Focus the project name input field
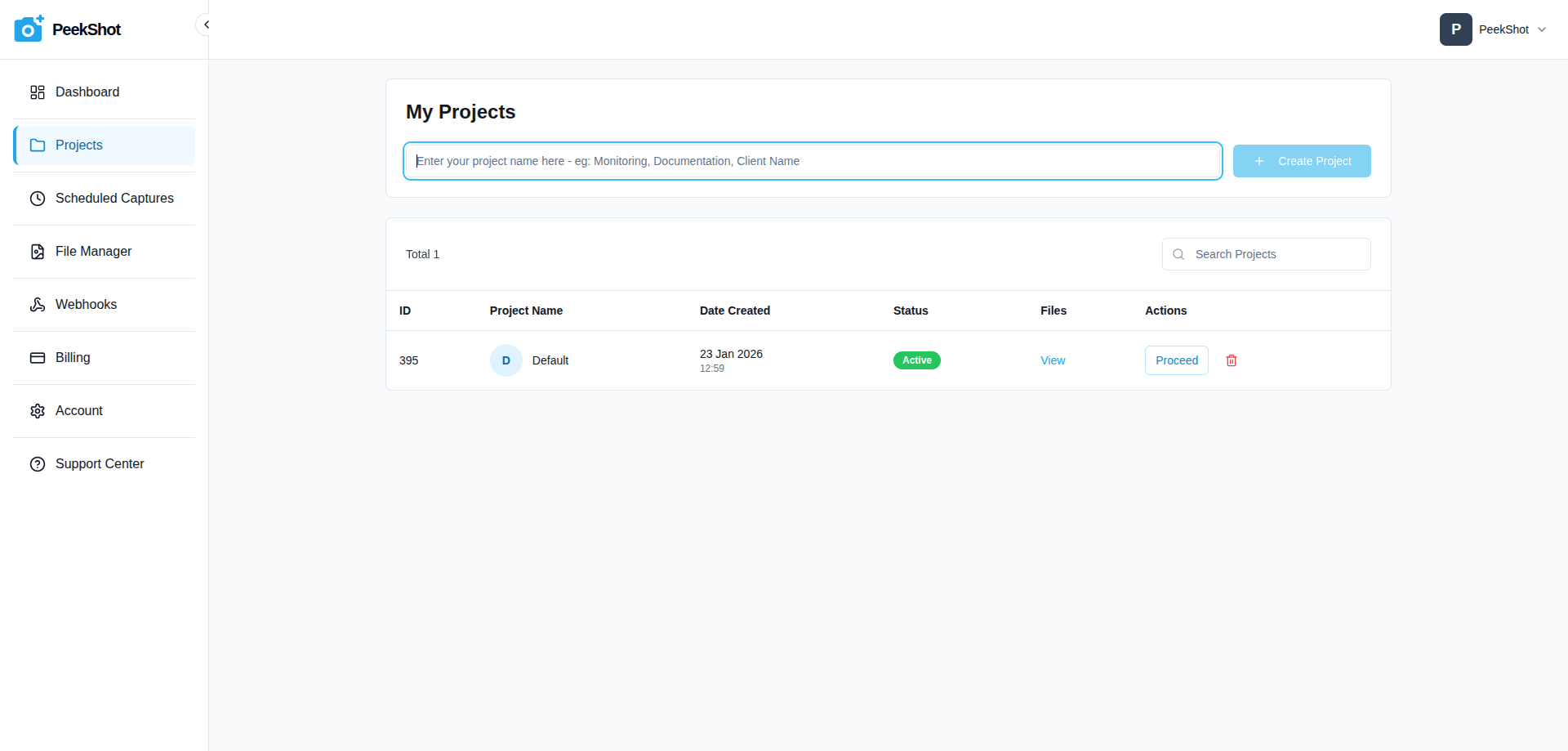The image size is (1568, 751). point(813,161)
